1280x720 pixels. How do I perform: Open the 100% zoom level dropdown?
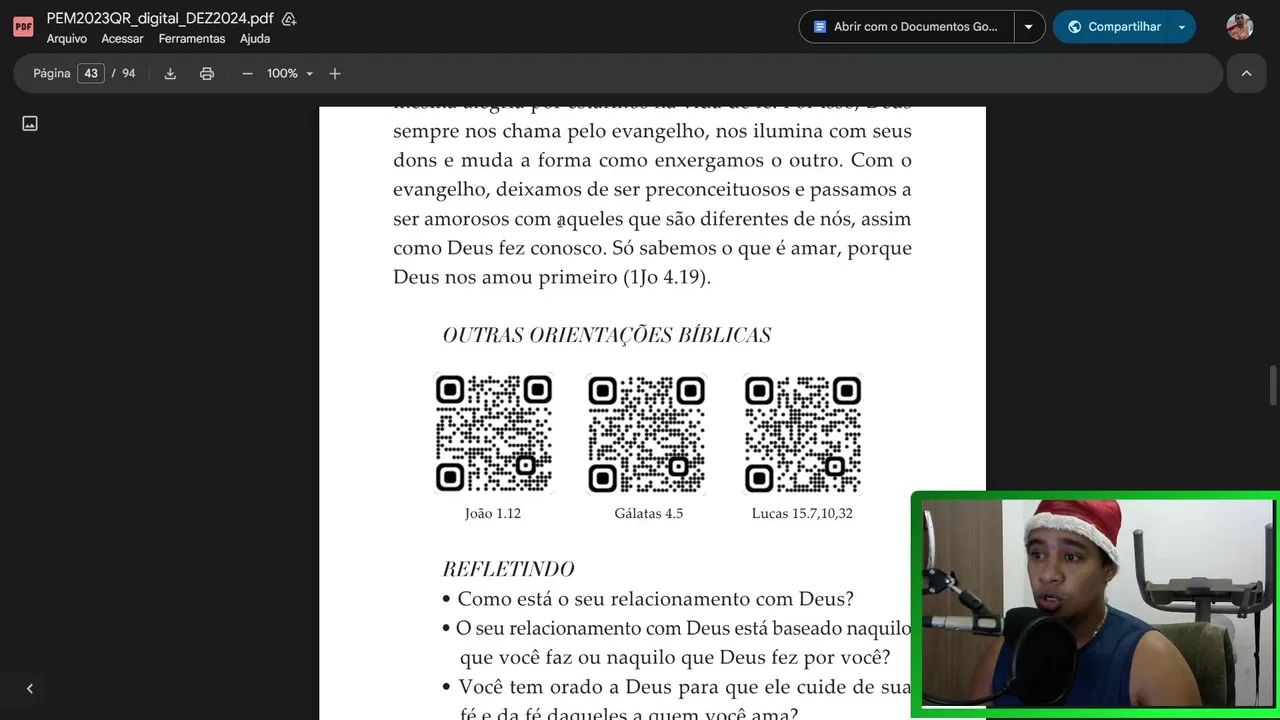pos(290,73)
